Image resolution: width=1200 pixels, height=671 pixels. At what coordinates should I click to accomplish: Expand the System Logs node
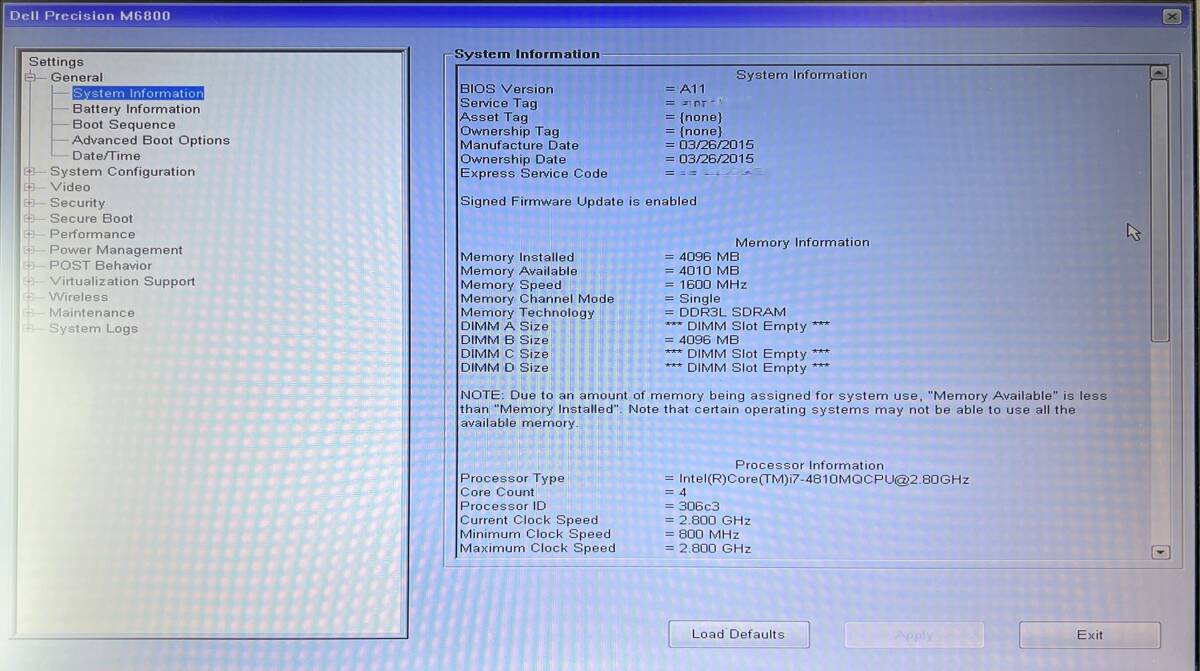(x=30, y=328)
